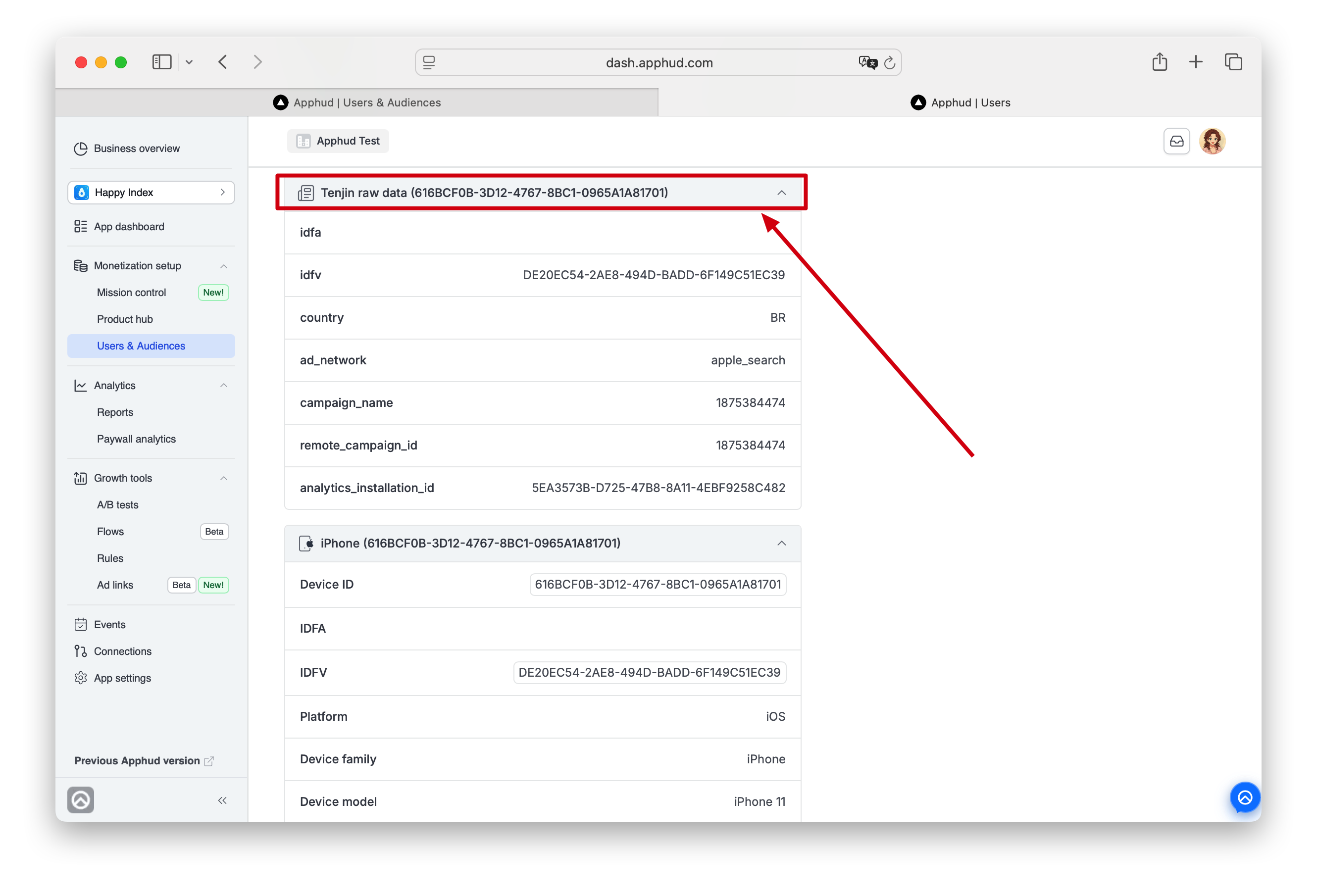
Task: Open the Apphud Test project selector
Action: tap(338, 141)
